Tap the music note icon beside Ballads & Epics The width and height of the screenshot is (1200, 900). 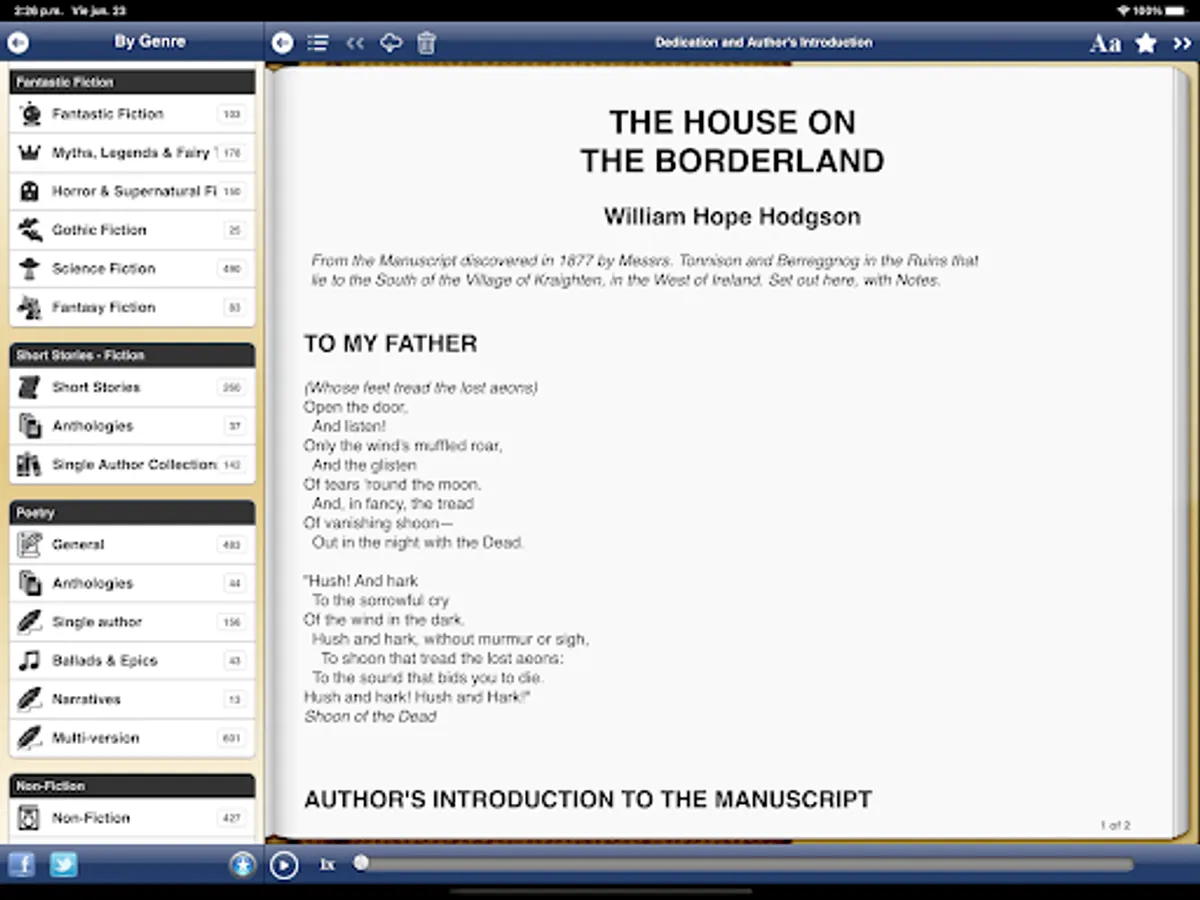click(30, 661)
